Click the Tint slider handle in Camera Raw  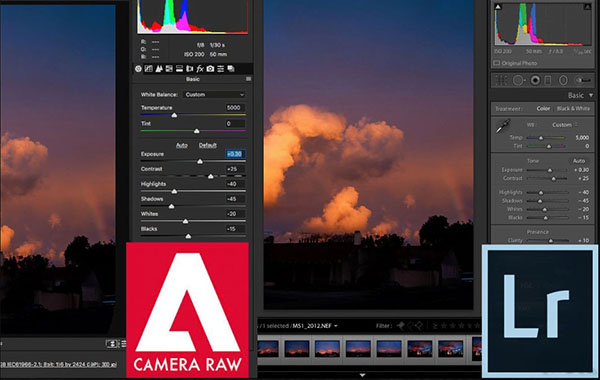click(196, 131)
